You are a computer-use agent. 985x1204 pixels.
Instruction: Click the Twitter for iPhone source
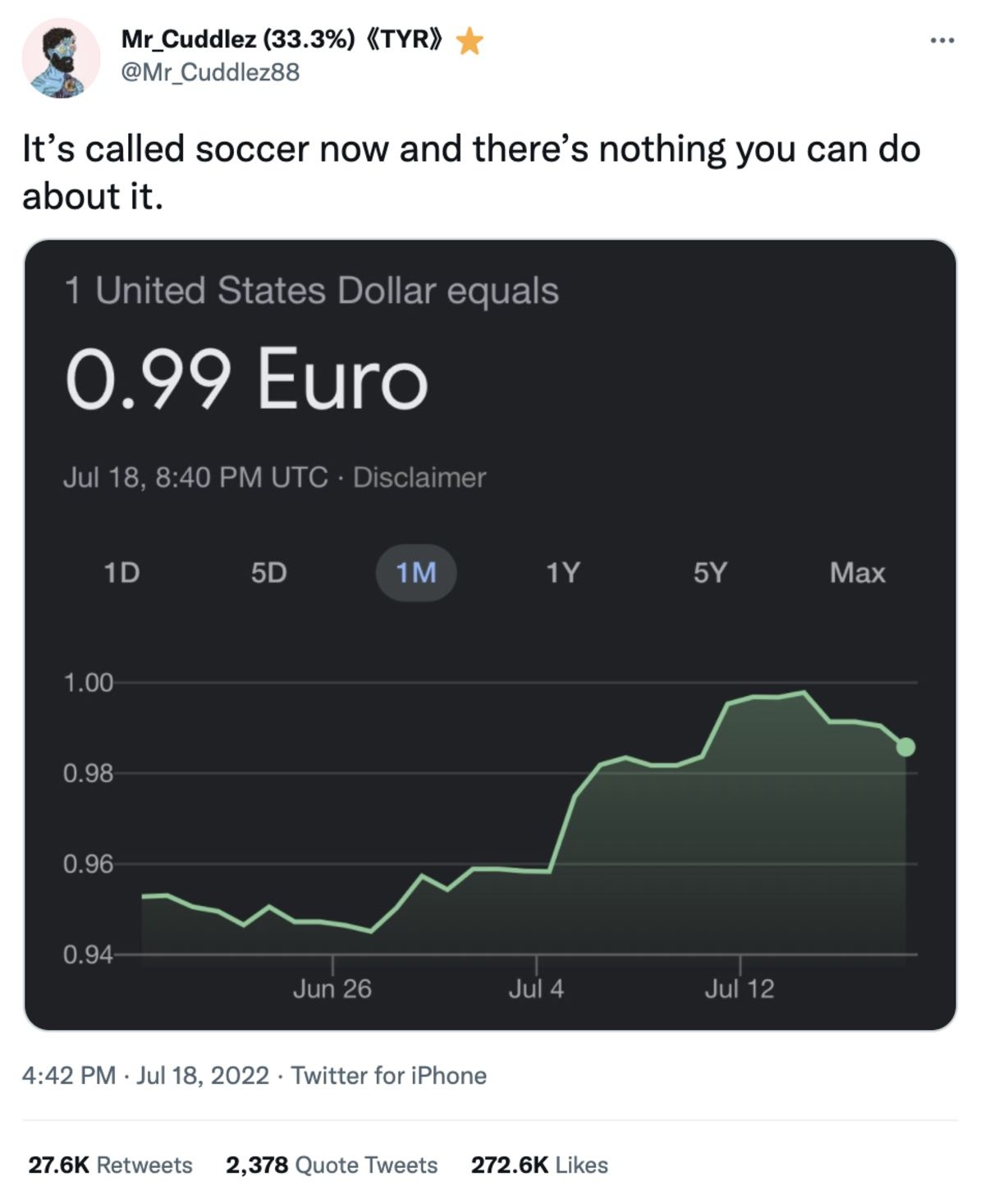[389, 1075]
